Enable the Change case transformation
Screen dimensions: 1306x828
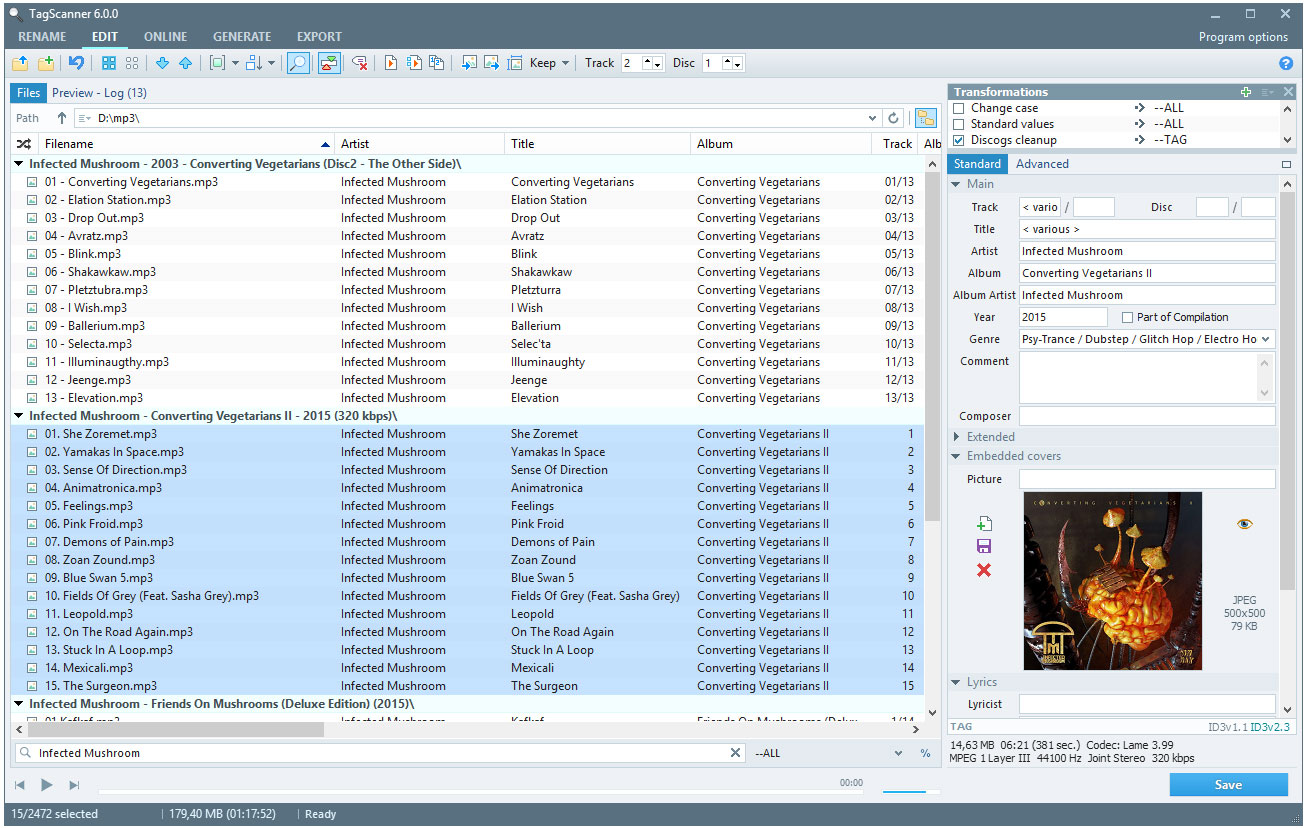[x=959, y=107]
